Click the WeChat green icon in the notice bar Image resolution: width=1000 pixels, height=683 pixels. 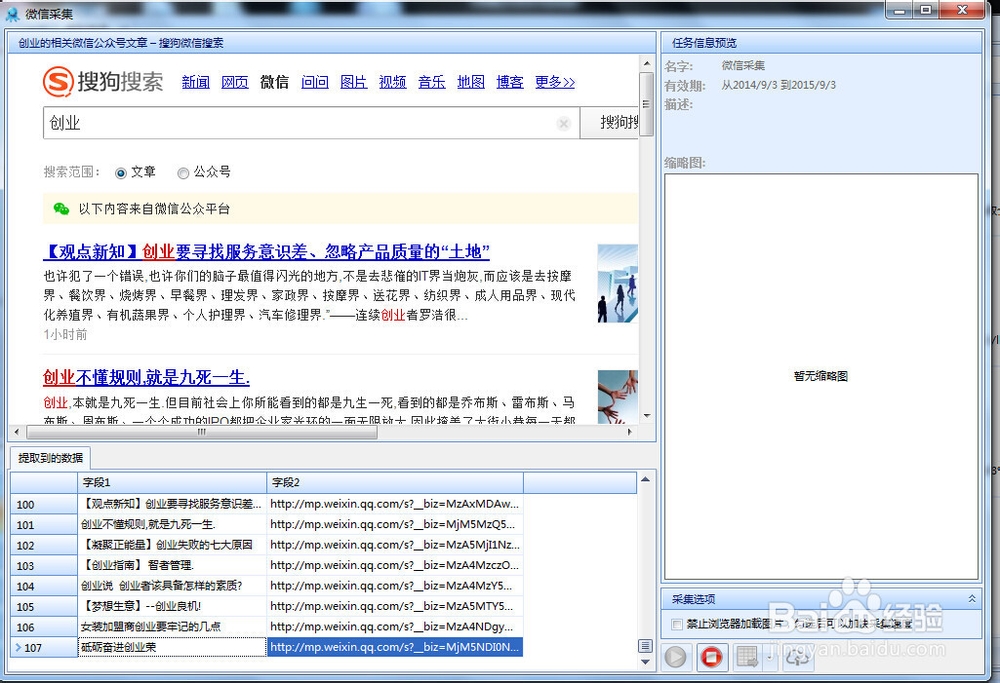[x=61, y=209]
